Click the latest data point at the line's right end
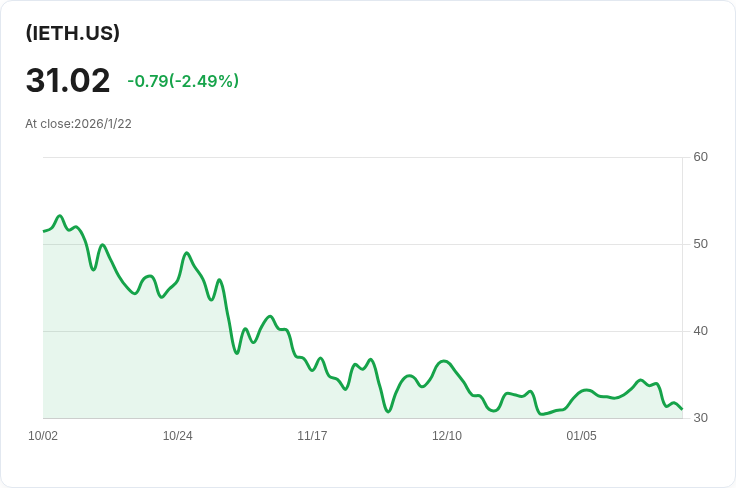Screen dimensions: 736x488 coord(681,408)
